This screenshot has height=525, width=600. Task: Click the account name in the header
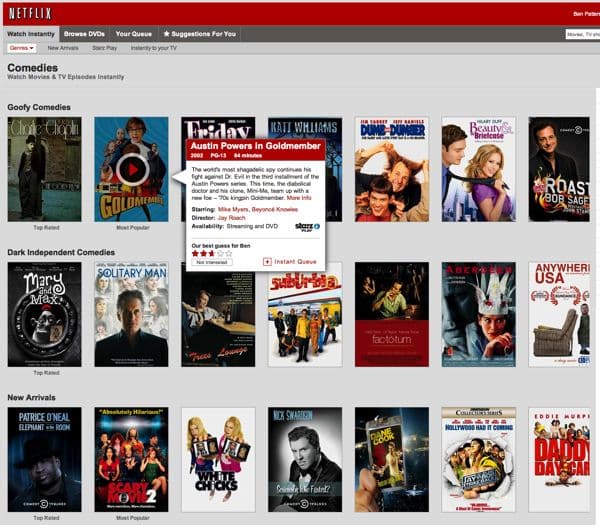(586, 14)
